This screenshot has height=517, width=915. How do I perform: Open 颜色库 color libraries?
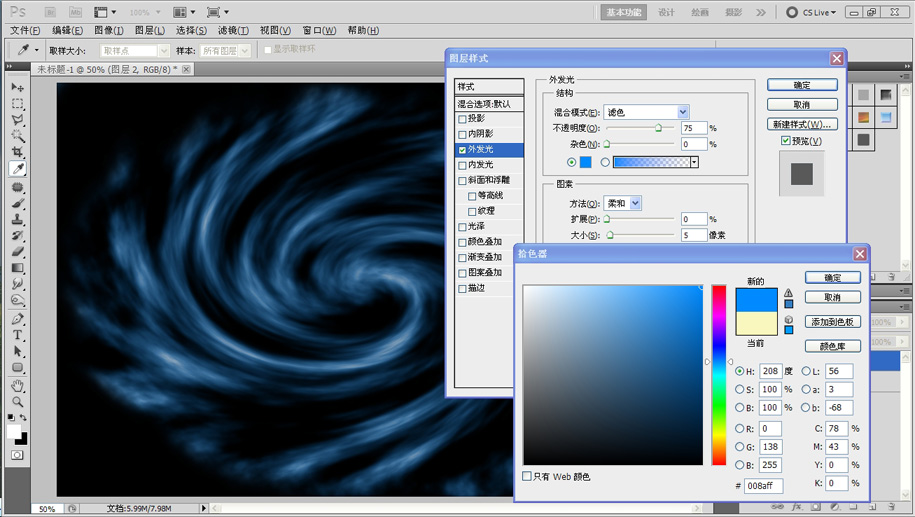click(833, 346)
